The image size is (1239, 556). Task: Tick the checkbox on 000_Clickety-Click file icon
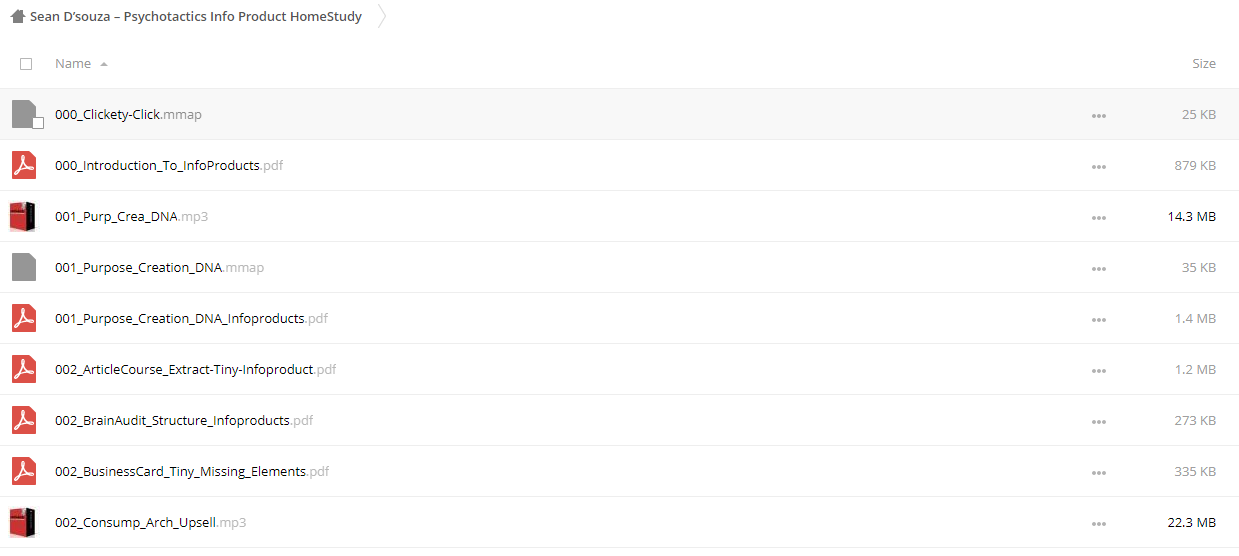tap(38, 123)
